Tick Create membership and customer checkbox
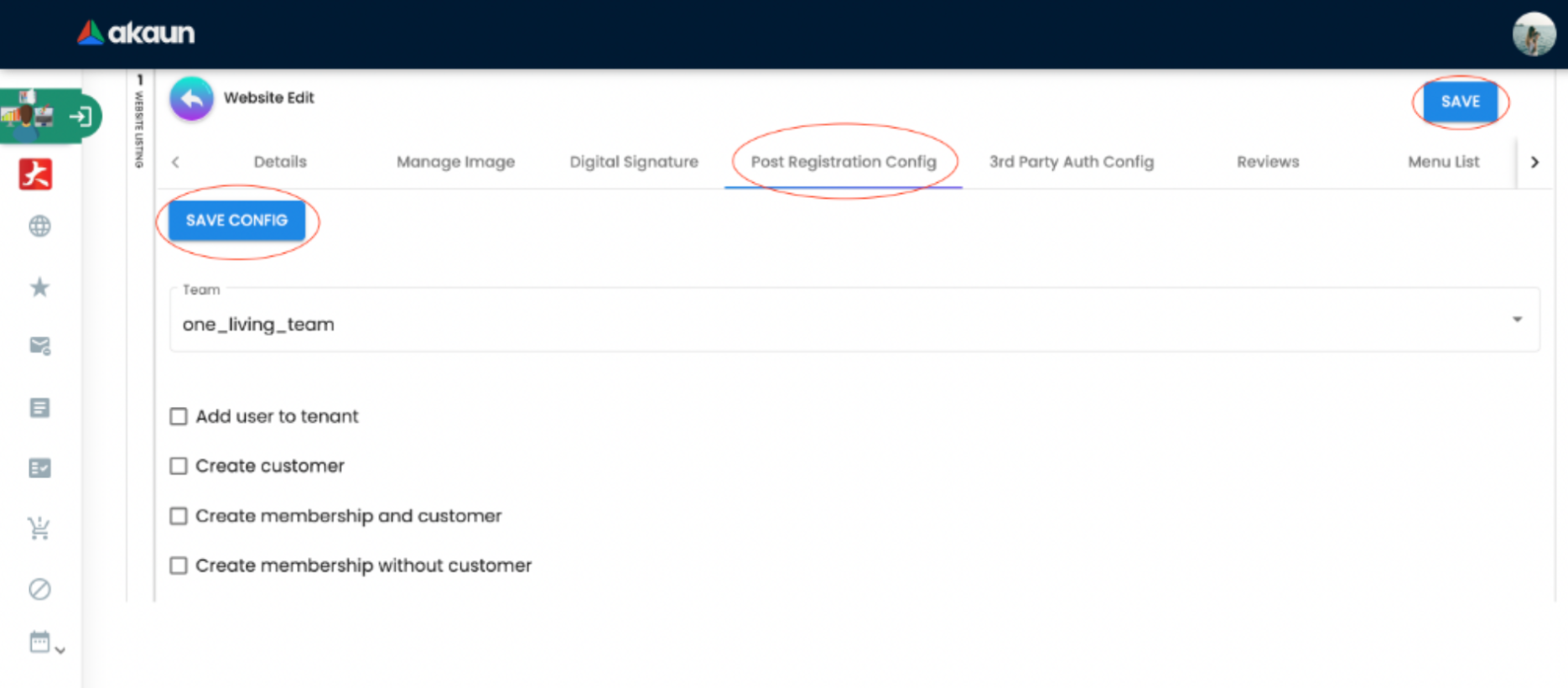 [x=179, y=516]
